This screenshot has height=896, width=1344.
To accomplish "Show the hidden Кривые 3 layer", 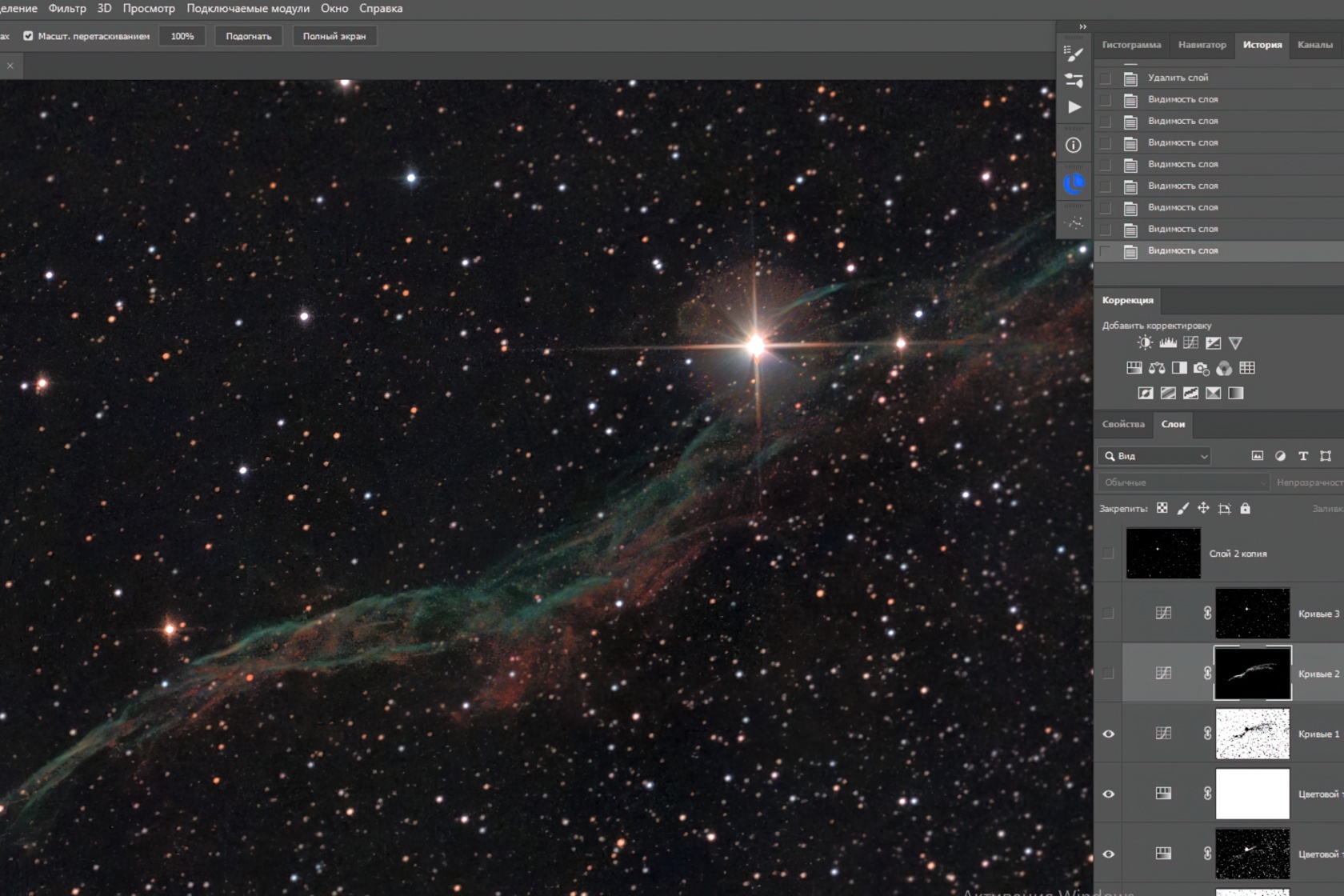I will coord(1108,614).
